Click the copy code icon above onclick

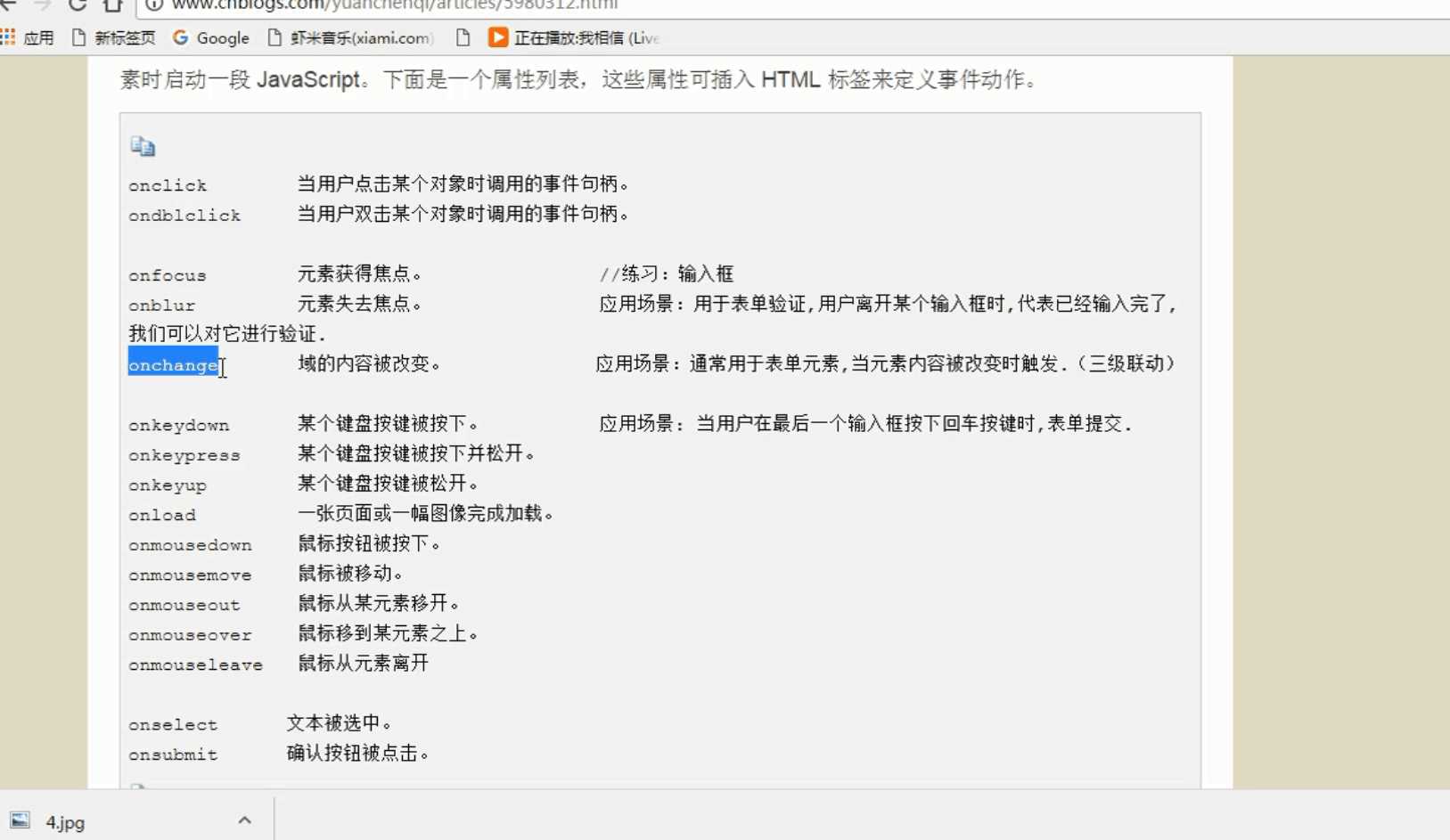pyautogui.click(x=143, y=146)
